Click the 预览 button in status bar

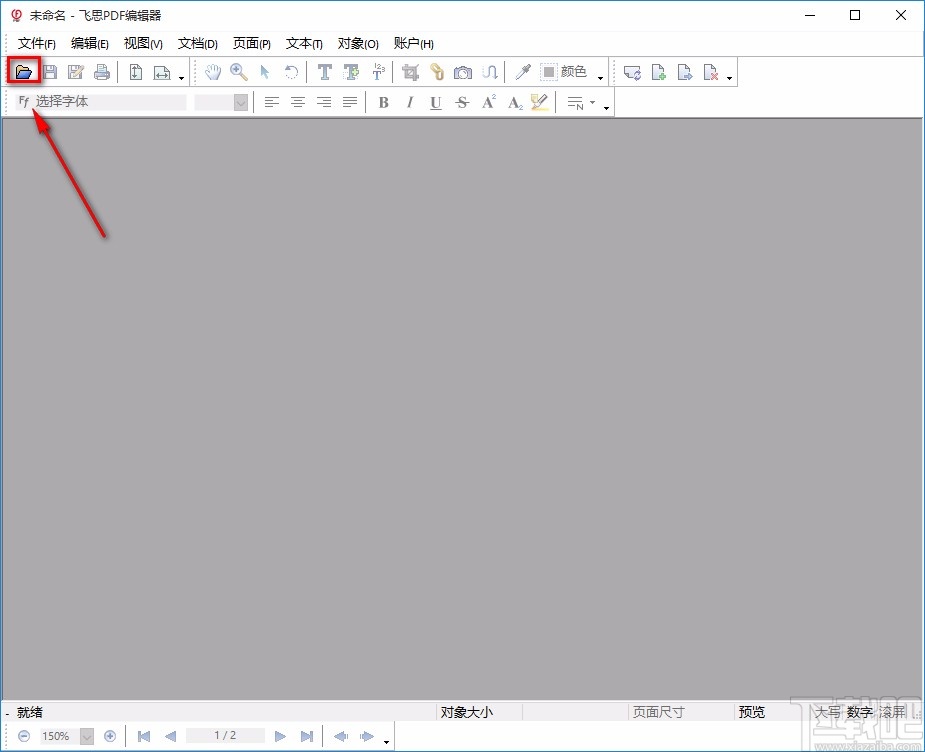(751, 711)
